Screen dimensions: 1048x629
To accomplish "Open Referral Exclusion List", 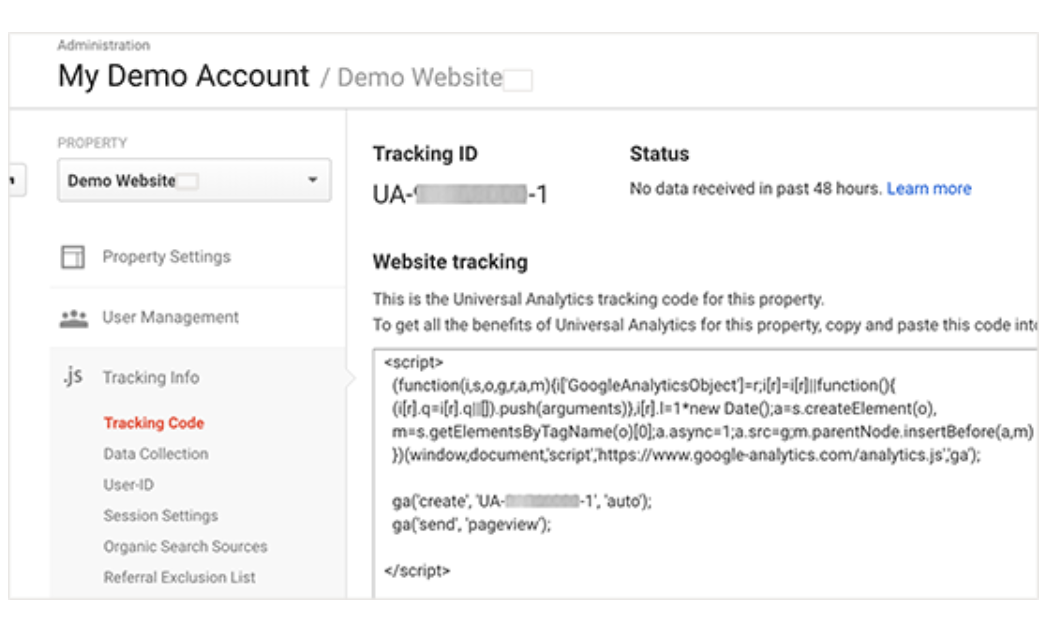I will click(179, 577).
